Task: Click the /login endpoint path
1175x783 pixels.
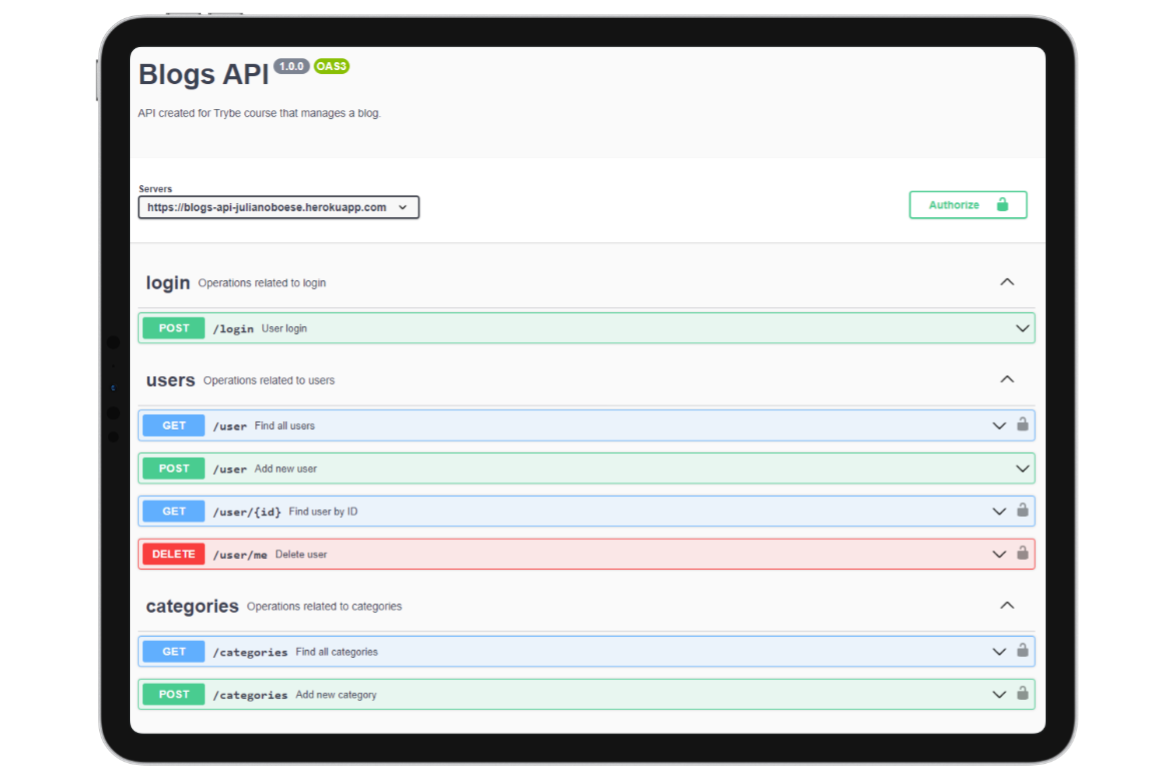Action: [x=233, y=329]
